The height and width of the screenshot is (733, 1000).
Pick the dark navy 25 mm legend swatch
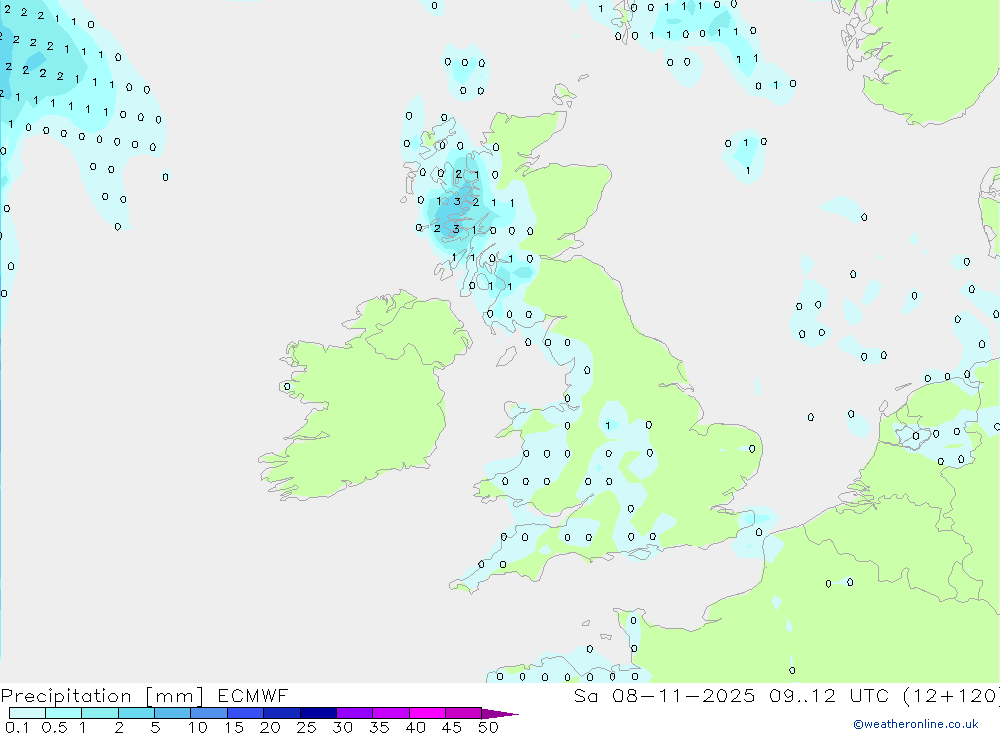click(x=317, y=714)
